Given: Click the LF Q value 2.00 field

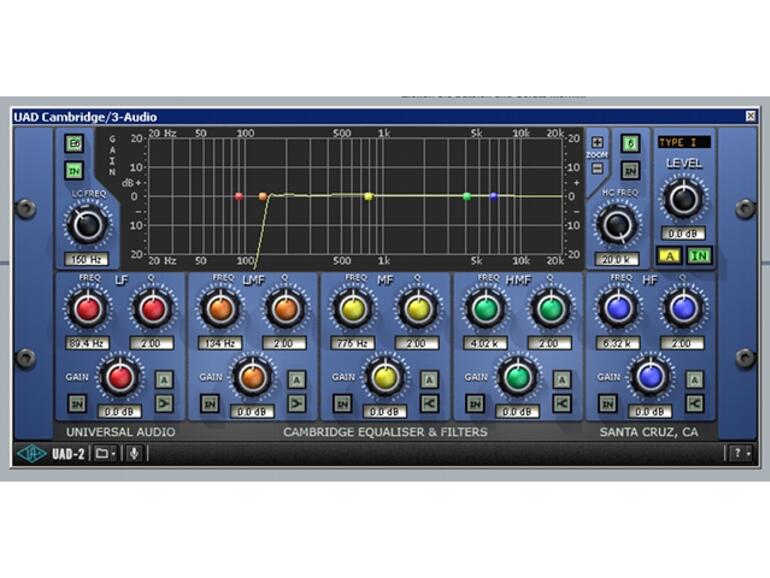Looking at the screenshot, I should point(152,343).
